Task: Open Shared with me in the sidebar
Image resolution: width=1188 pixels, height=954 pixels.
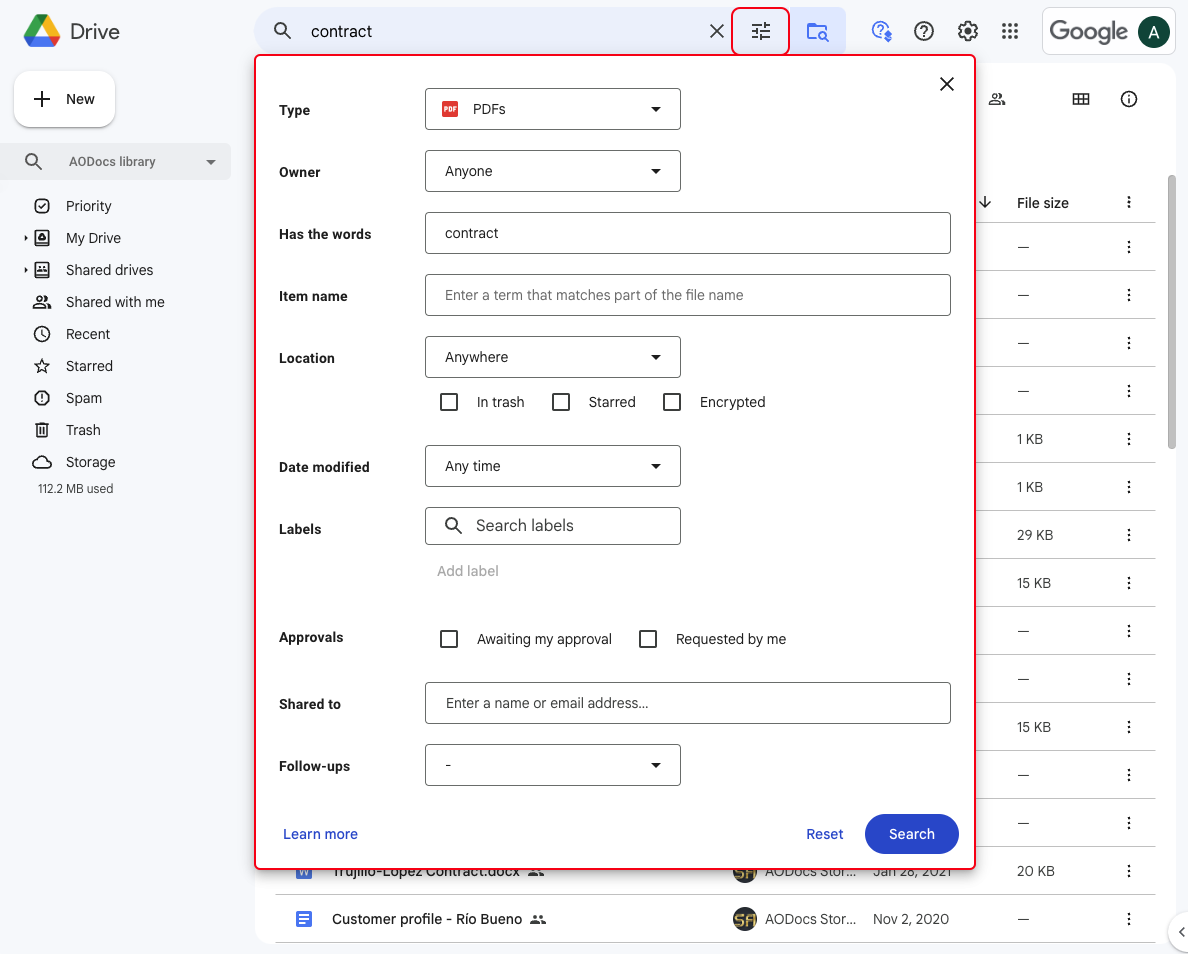Action: (x=115, y=302)
